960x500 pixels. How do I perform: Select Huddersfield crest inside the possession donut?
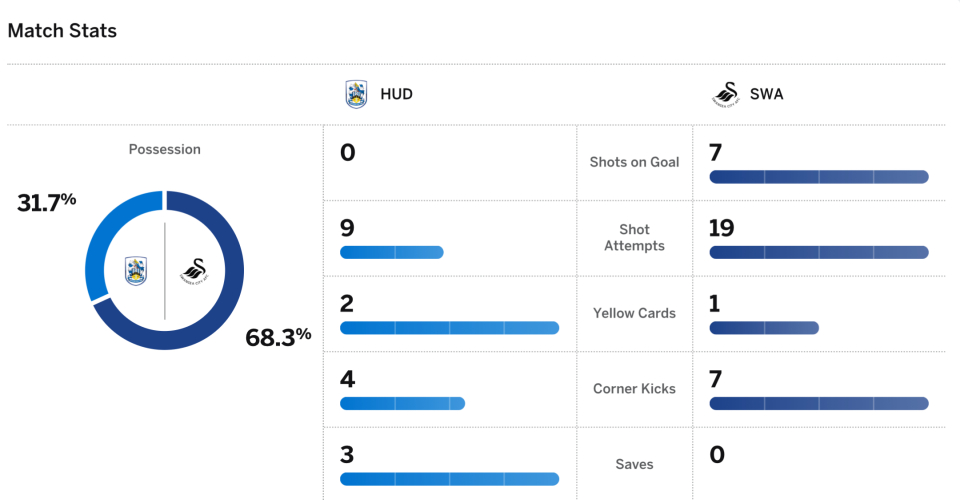click(x=137, y=270)
